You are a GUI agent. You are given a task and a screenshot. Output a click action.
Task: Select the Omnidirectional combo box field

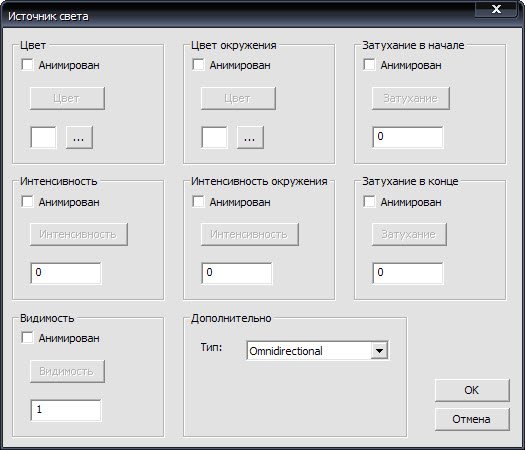(317, 351)
